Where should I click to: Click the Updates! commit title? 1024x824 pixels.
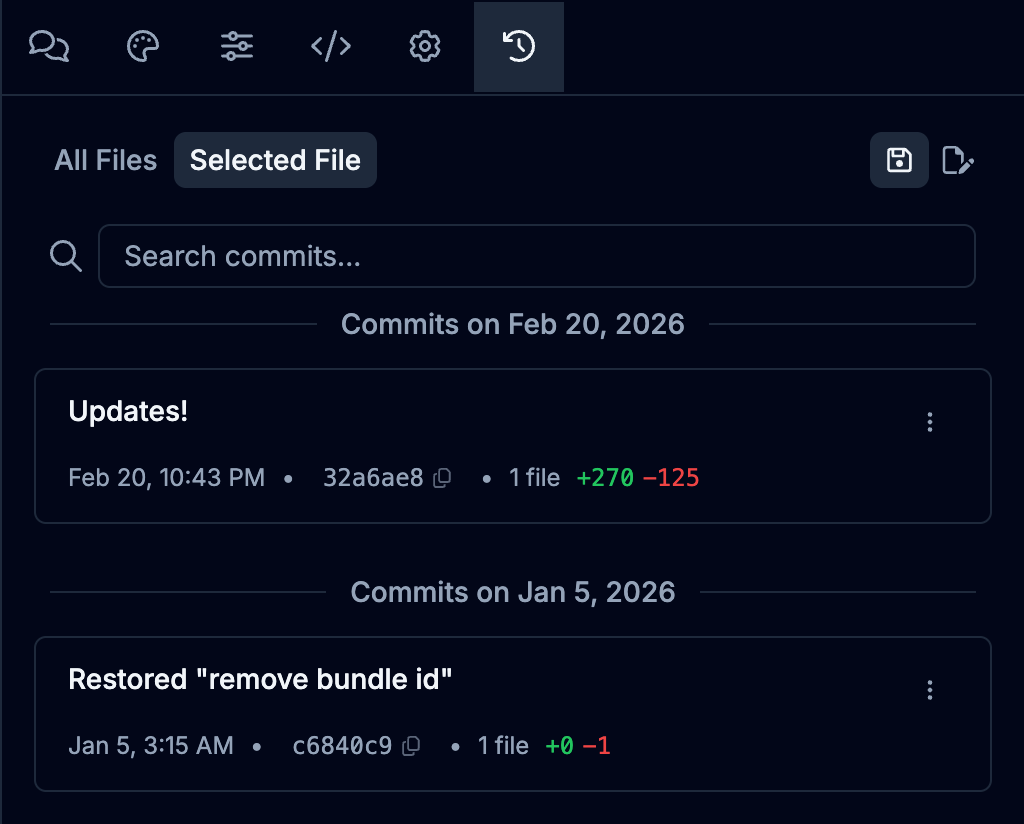(128, 411)
